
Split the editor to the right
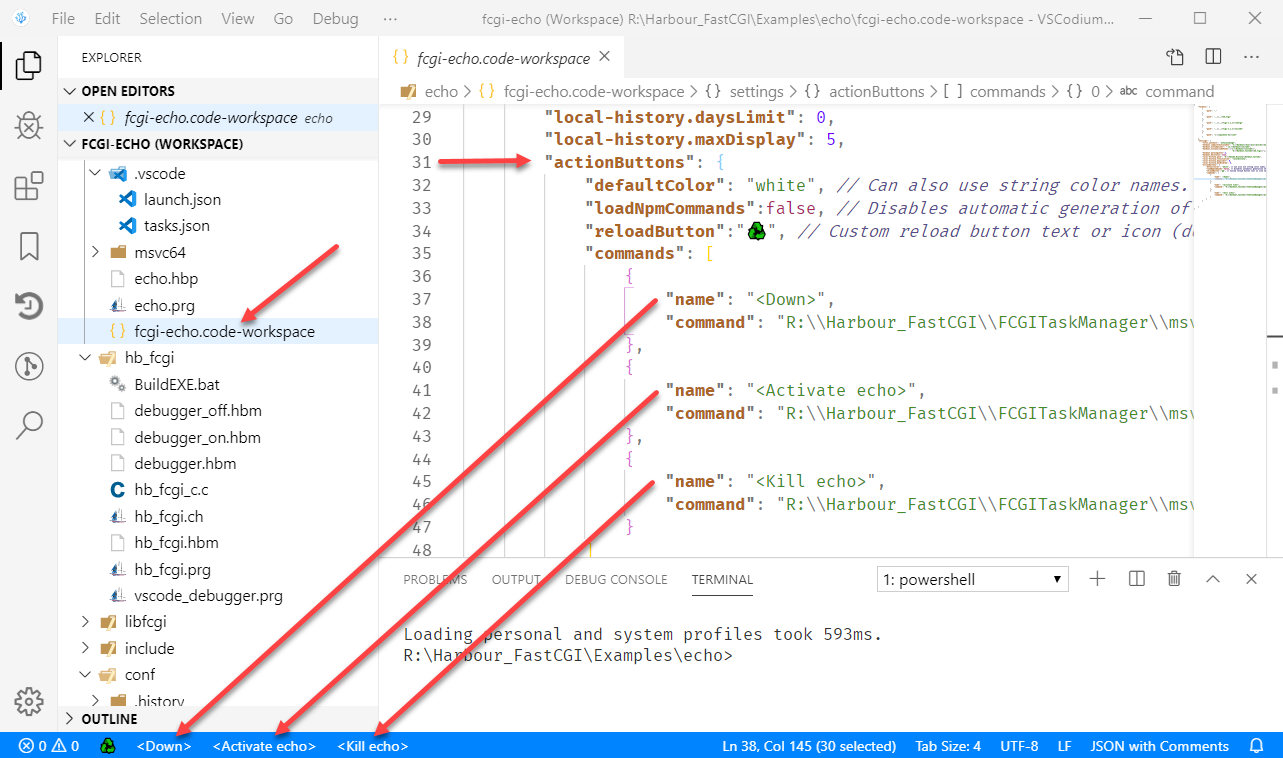tap(1213, 58)
